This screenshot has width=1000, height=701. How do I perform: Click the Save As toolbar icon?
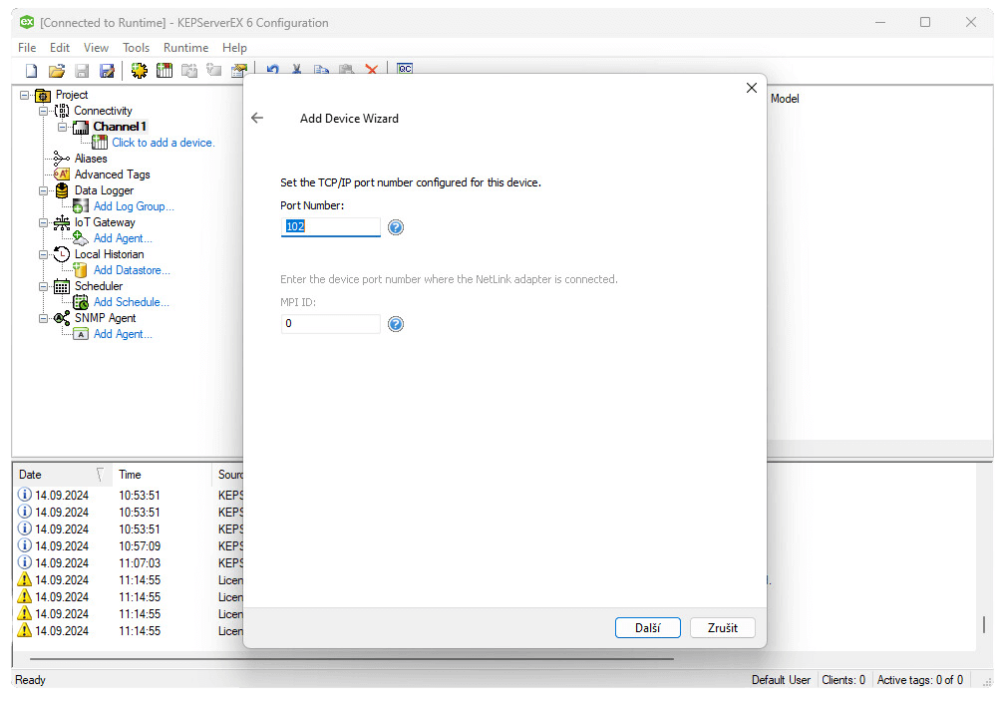click(x=107, y=71)
